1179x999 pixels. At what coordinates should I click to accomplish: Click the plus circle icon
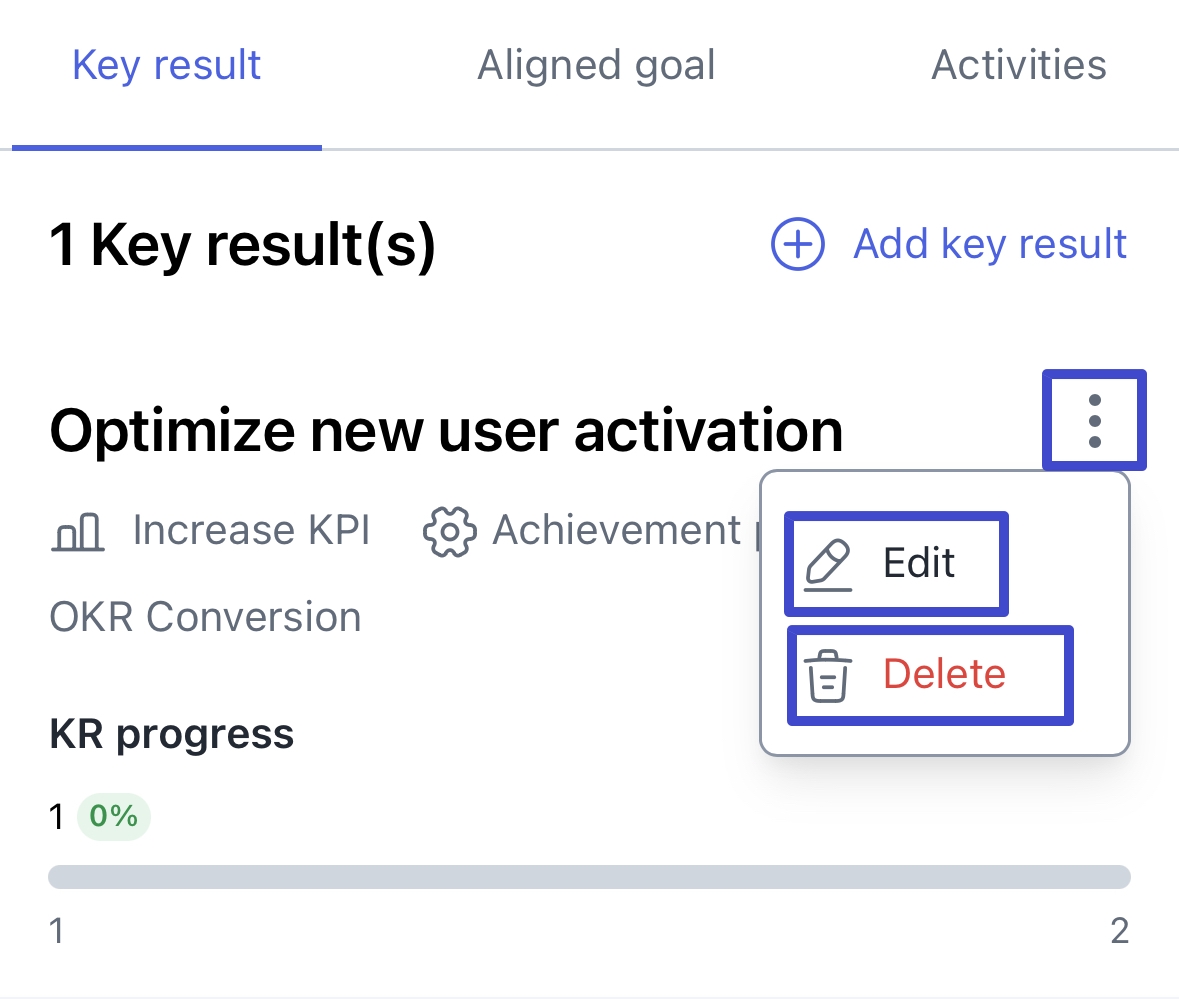click(797, 244)
